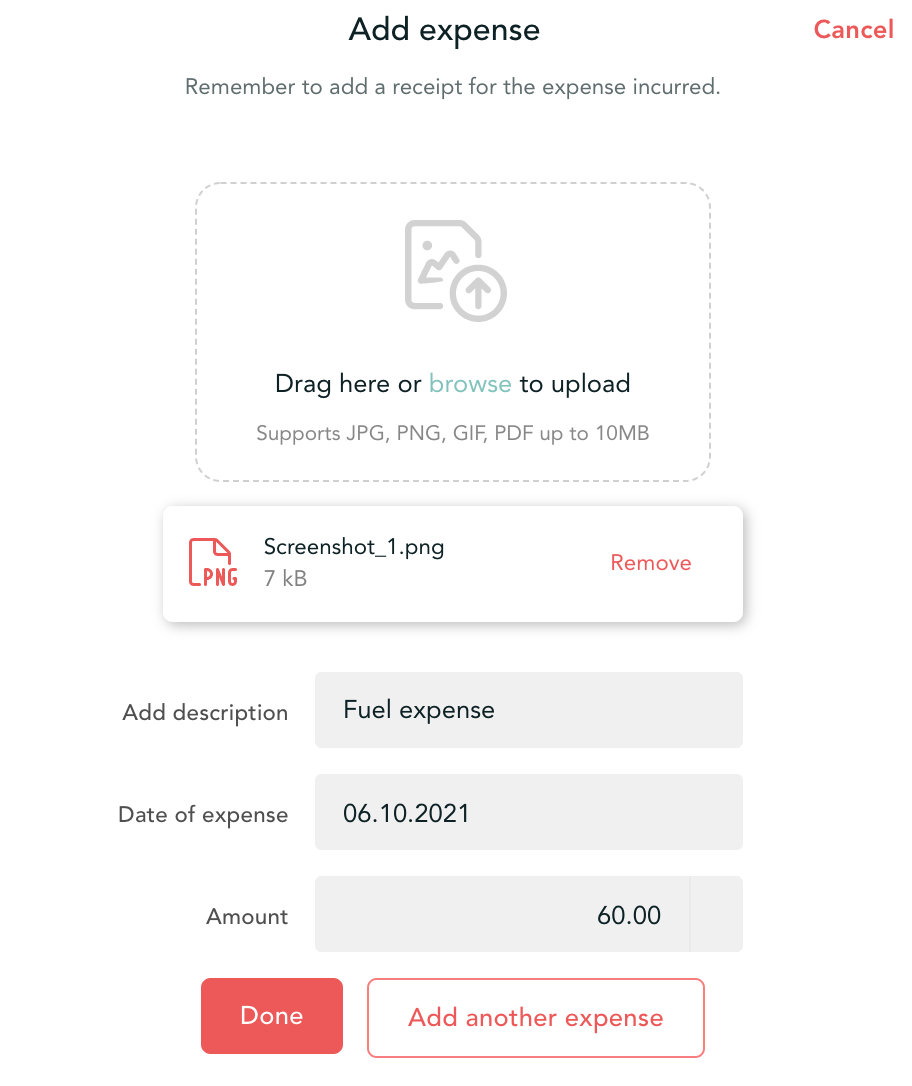Viewport: 912px width, 1086px height.
Task: Click the 7 kB file size label
Action: tap(283, 579)
